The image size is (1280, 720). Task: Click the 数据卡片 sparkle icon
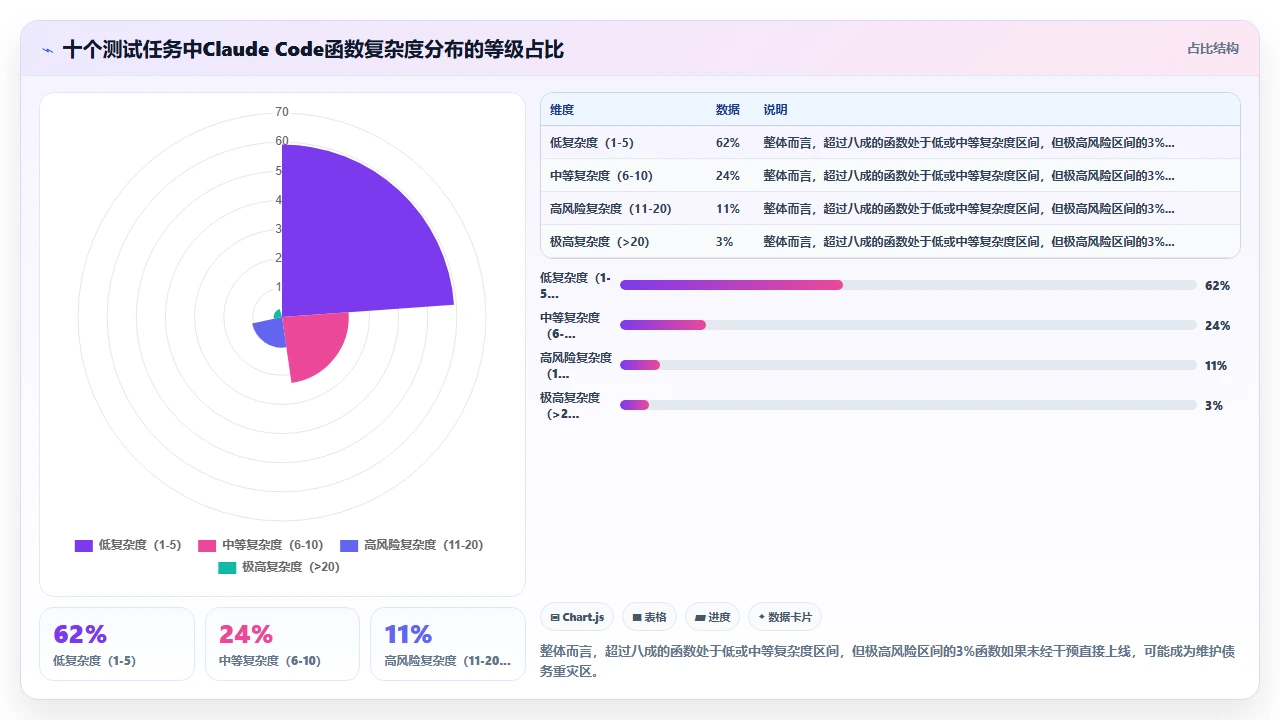(x=762, y=617)
